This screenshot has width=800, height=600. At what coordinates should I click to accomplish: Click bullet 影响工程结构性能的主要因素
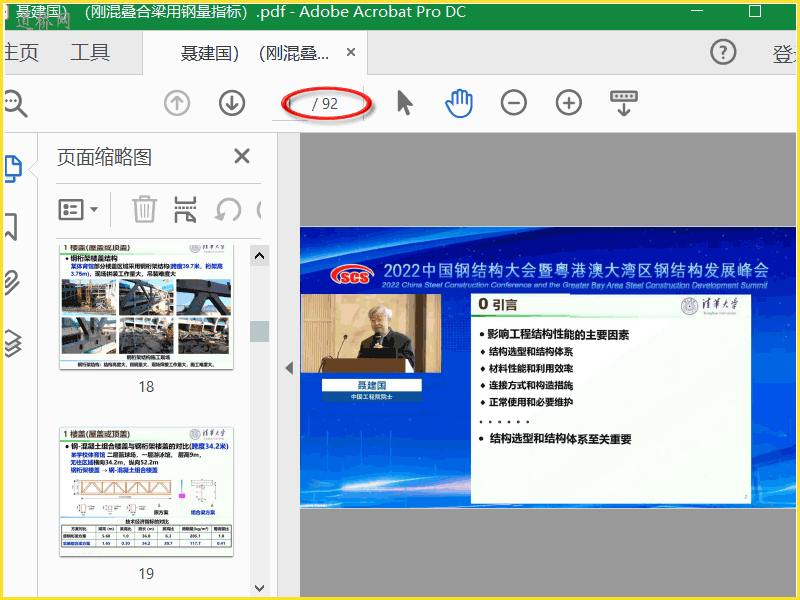pyautogui.click(x=558, y=335)
